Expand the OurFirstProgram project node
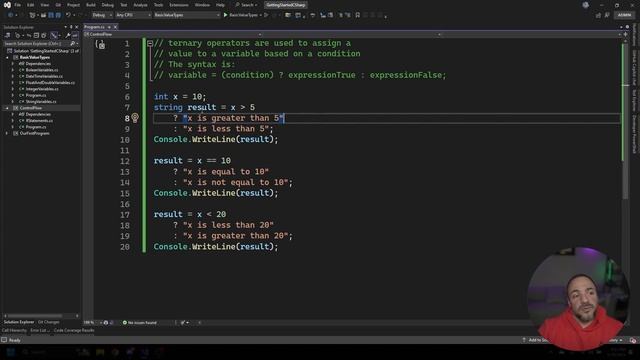 coord(7,133)
